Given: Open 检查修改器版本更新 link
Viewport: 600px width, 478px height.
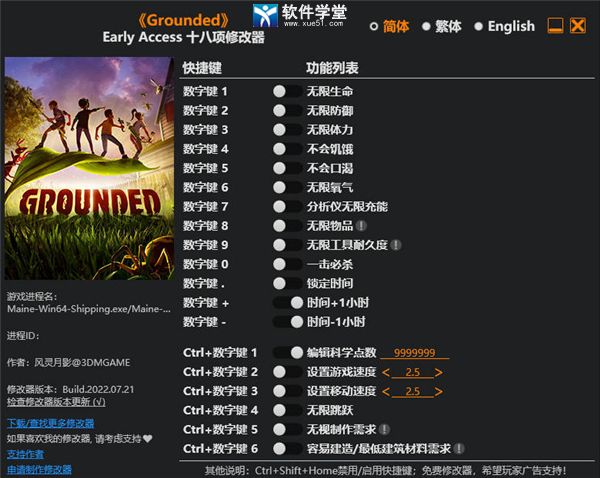Looking at the screenshot, I should (56, 402).
